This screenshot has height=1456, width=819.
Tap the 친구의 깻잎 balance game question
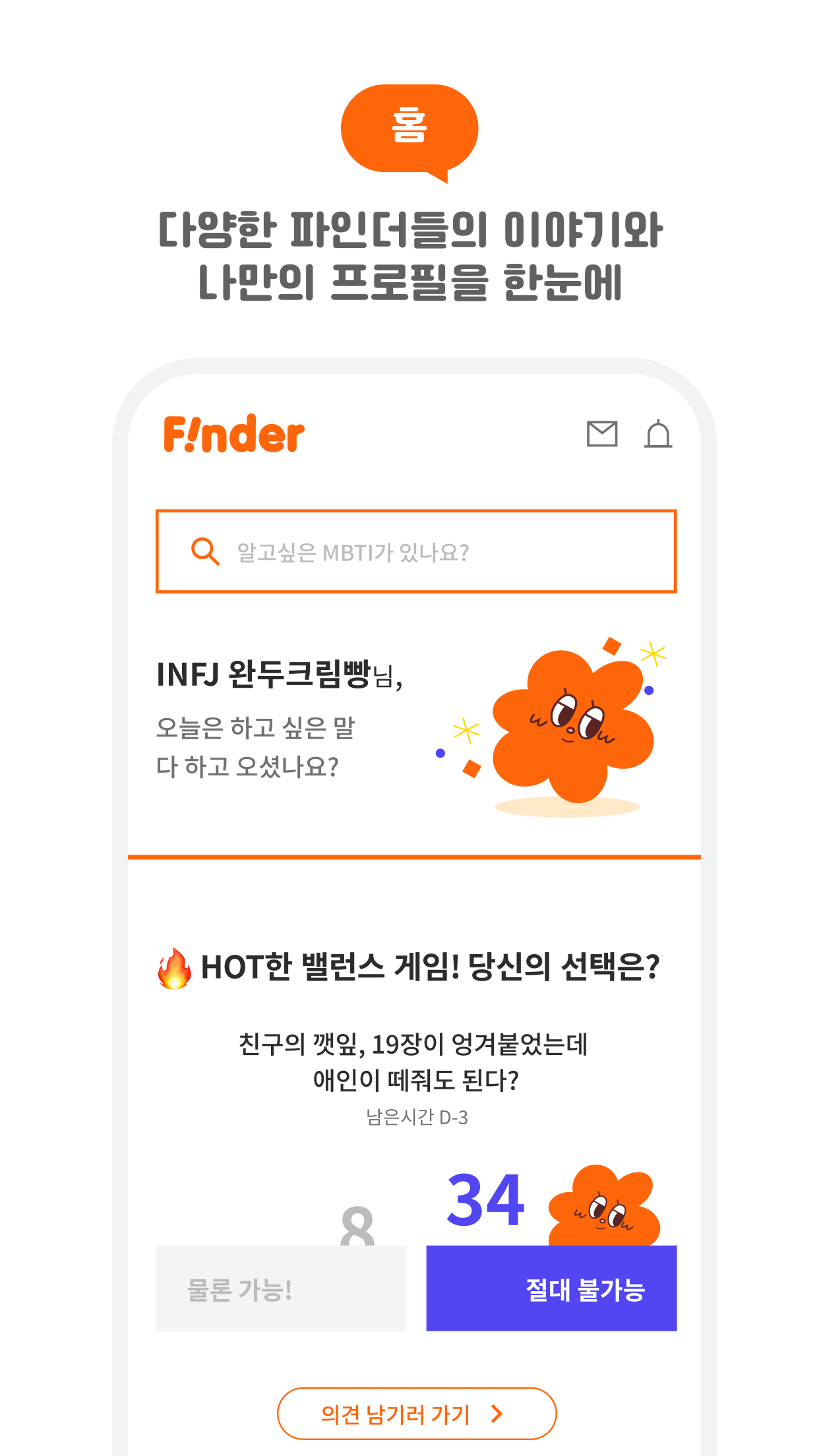click(x=413, y=1062)
